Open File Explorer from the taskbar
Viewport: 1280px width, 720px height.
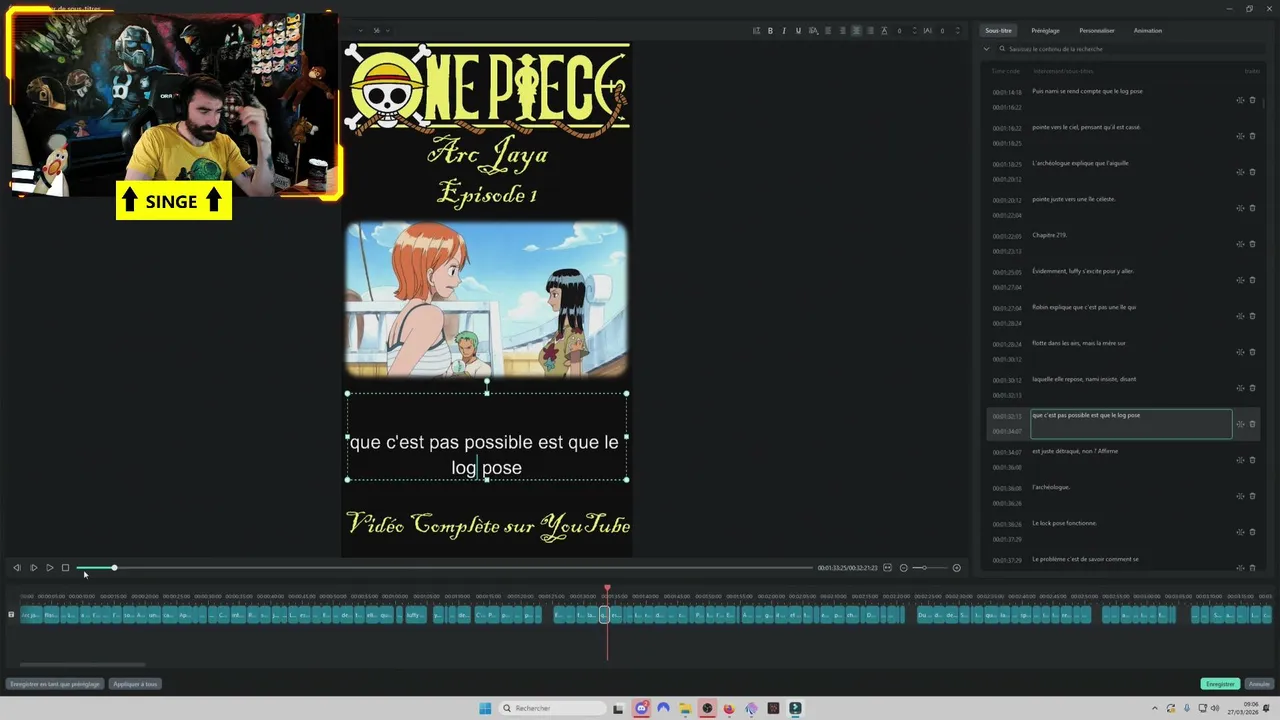point(685,708)
